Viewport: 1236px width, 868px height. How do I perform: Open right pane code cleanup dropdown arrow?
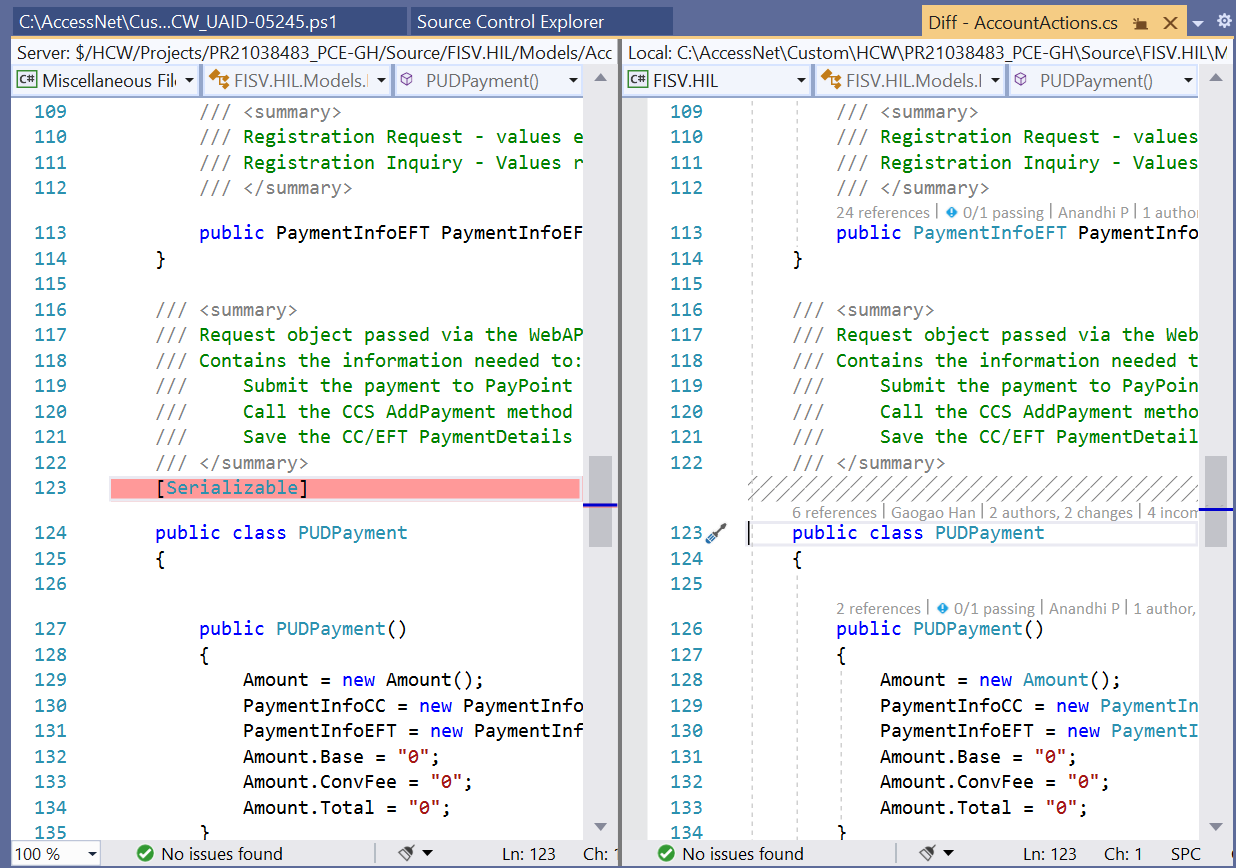point(949,854)
